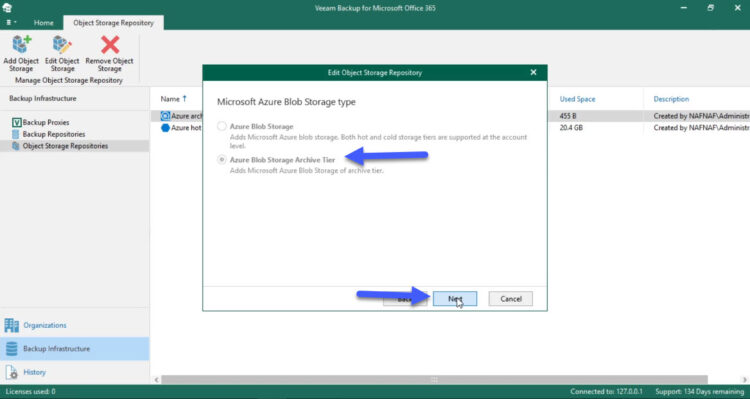Screen dimensions: 750x399
Task: Click the 455 B used space cell
Action: click(568, 116)
